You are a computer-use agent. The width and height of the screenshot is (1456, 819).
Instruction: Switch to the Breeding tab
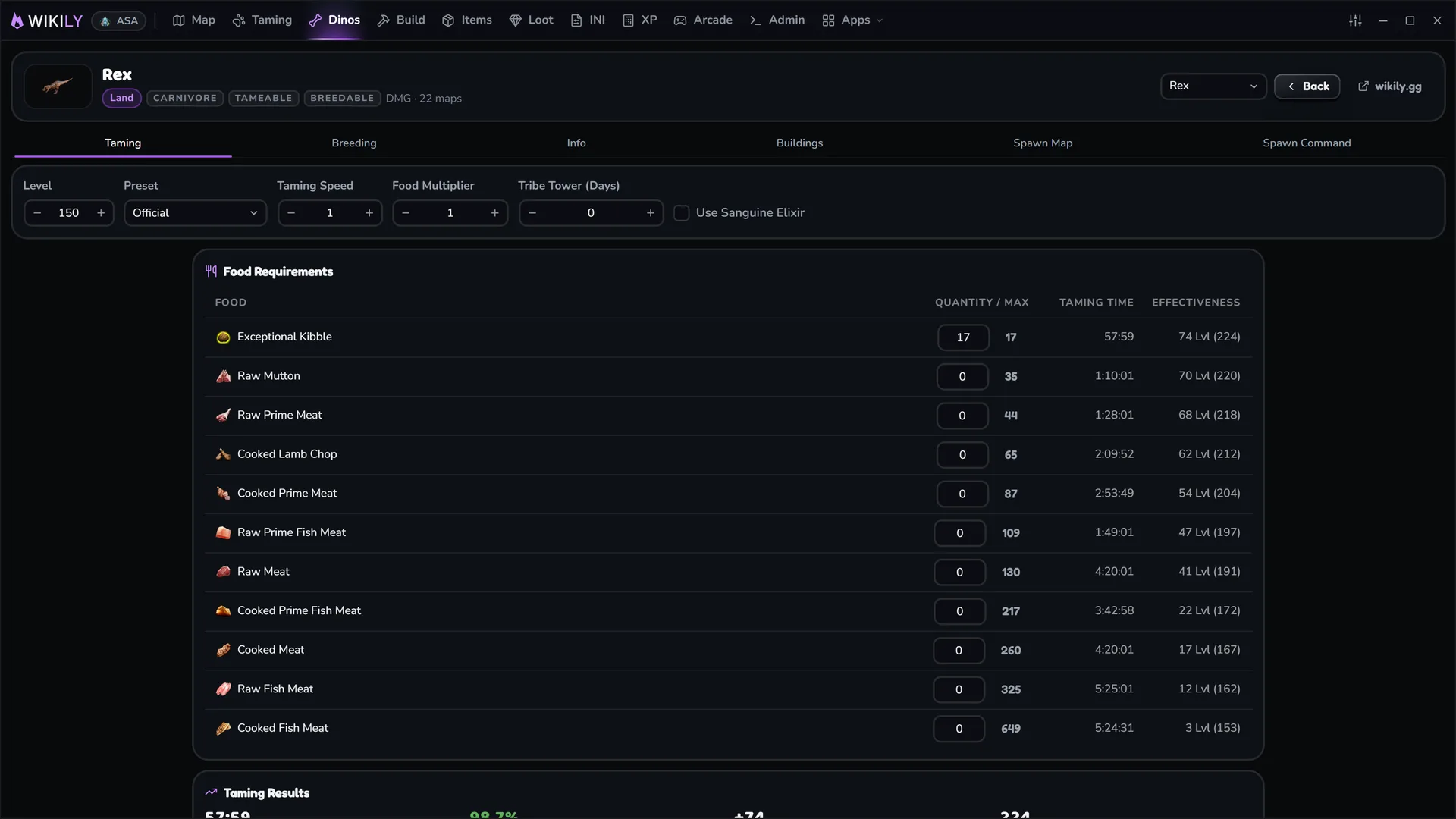pyautogui.click(x=354, y=143)
